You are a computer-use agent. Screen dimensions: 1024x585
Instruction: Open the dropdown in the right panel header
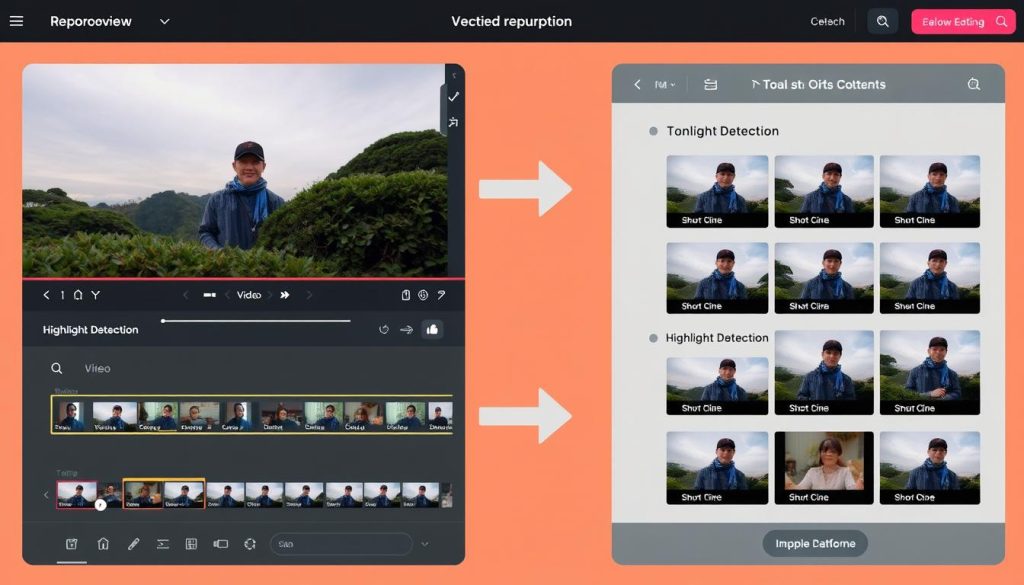click(x=664, y=85)
